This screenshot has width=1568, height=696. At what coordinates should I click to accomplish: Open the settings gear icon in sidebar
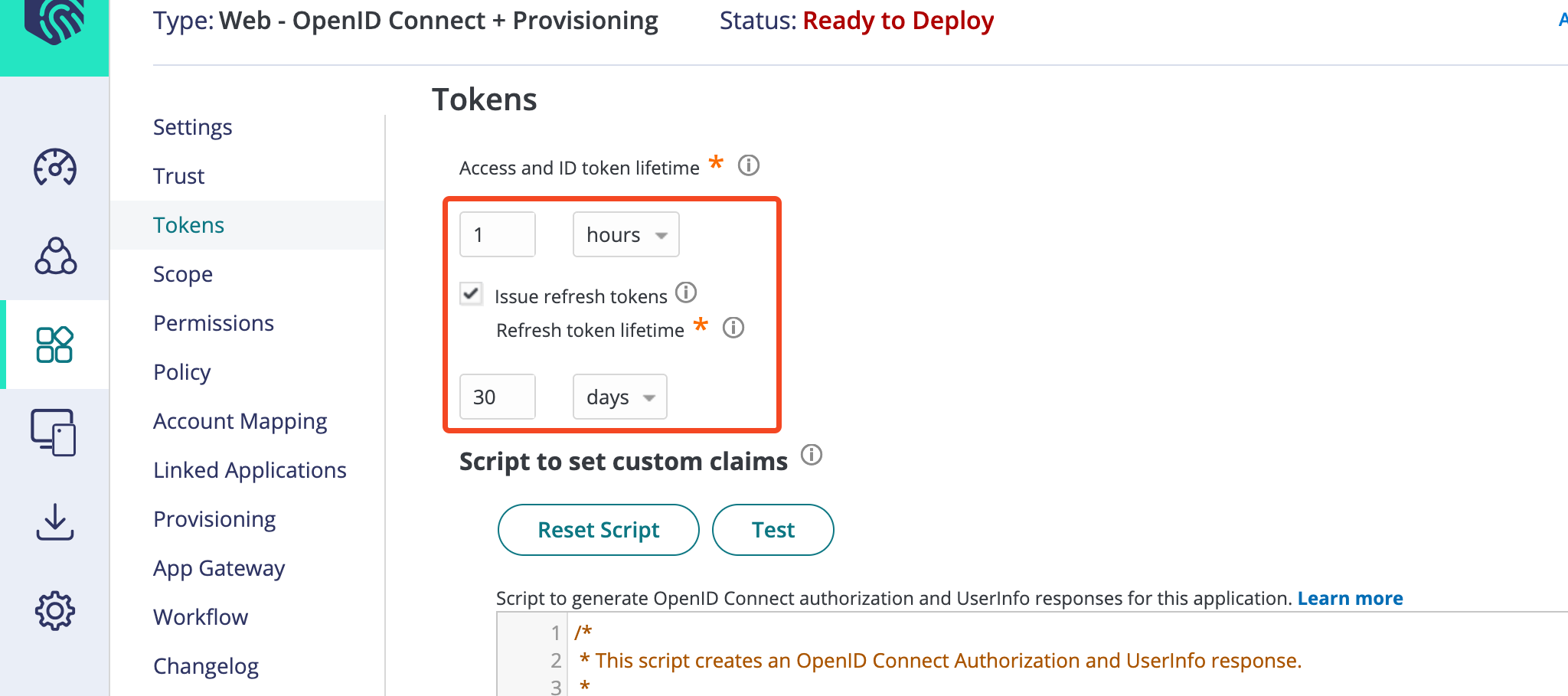(x=54, y=610)
